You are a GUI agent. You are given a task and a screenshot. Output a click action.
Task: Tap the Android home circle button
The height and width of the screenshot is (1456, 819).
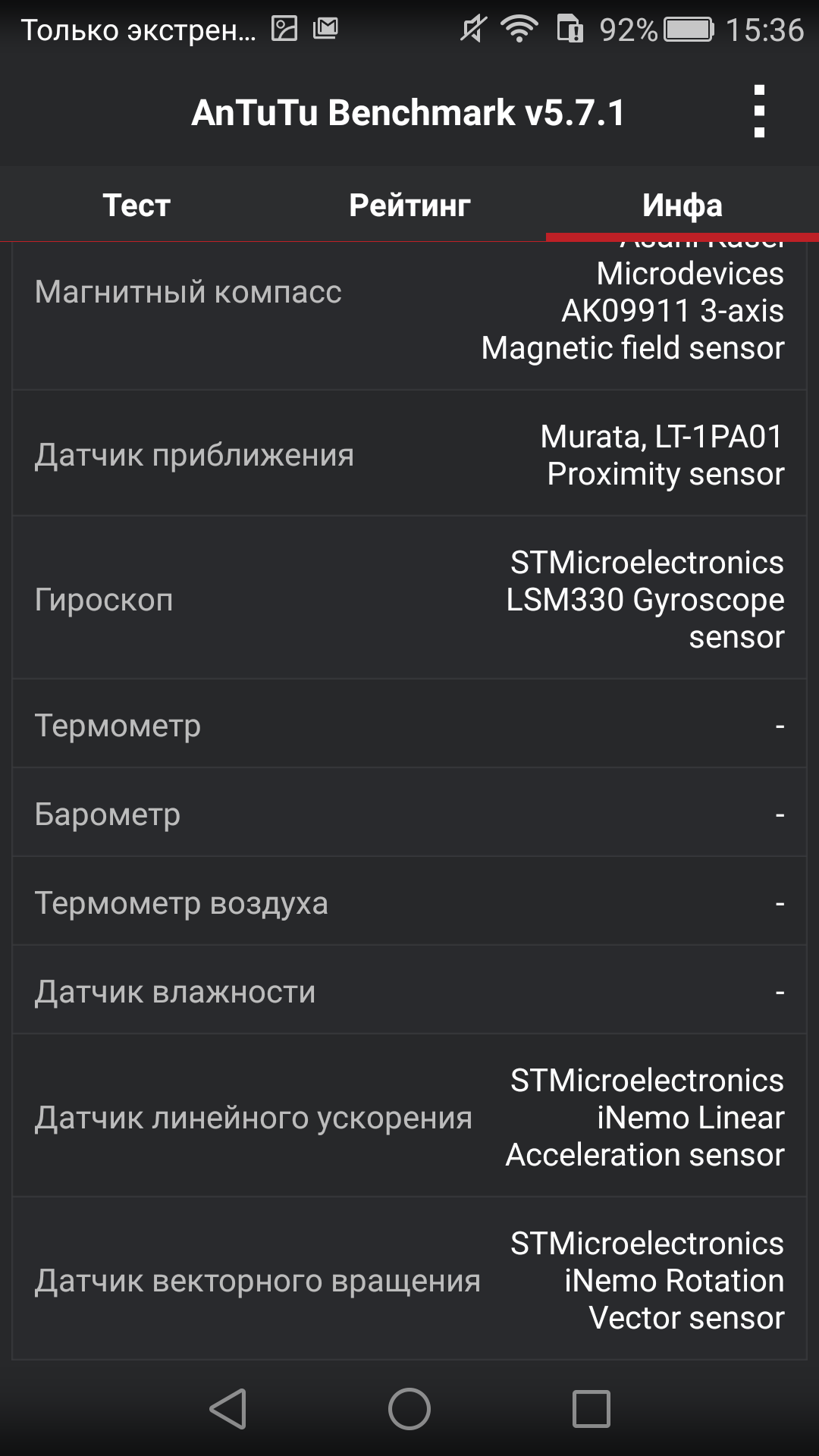[x=409, y=1409]
